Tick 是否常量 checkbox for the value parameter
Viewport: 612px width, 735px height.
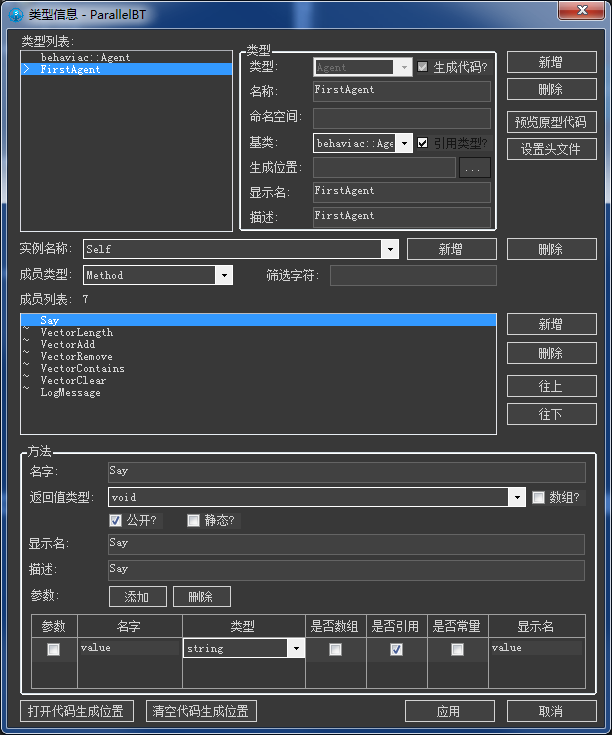(x=457, y=649)
